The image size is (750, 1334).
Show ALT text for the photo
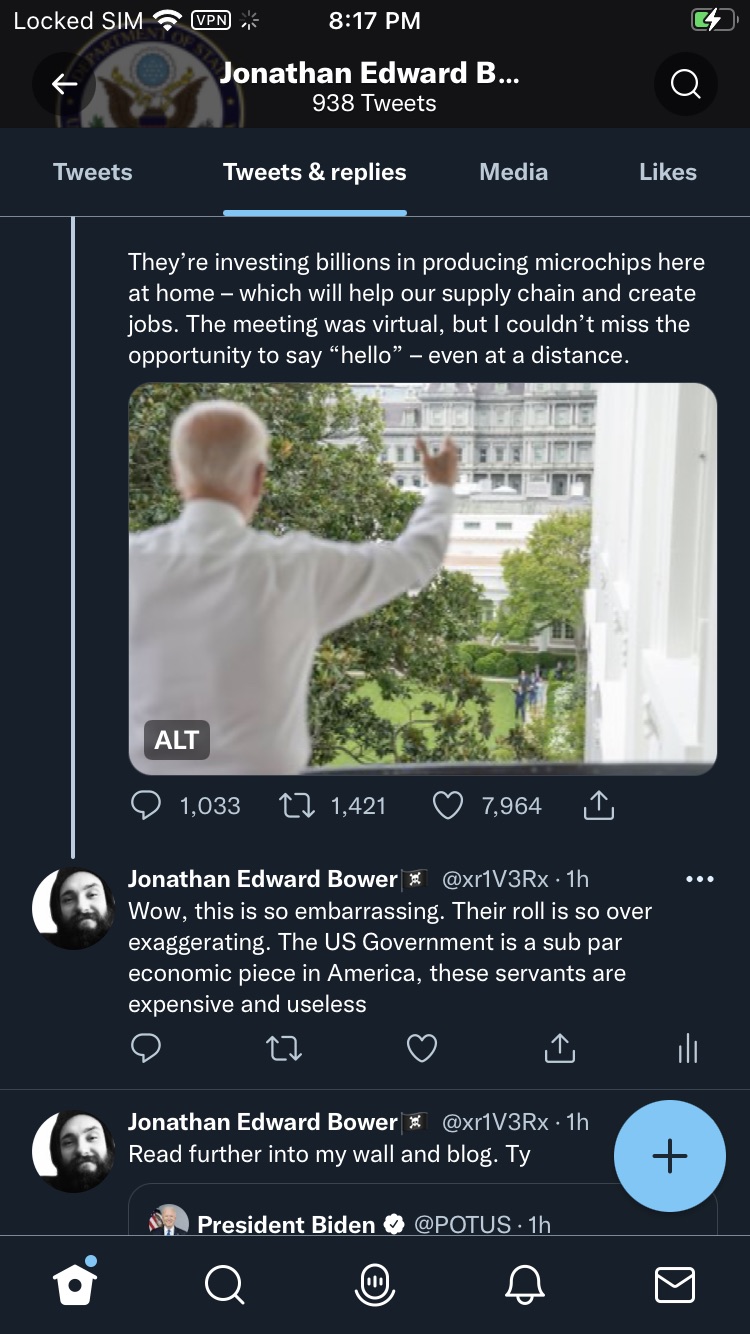click(x=177, y=740)
